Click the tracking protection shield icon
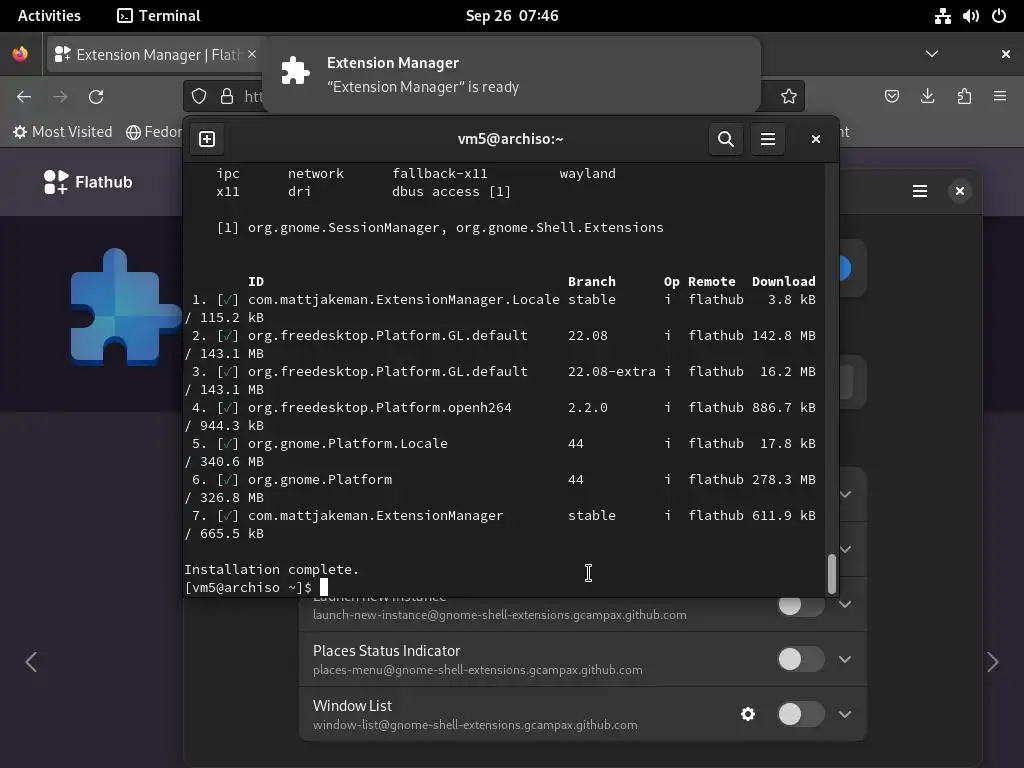This screenshot has width=1024, height=768. coord(199,97)
